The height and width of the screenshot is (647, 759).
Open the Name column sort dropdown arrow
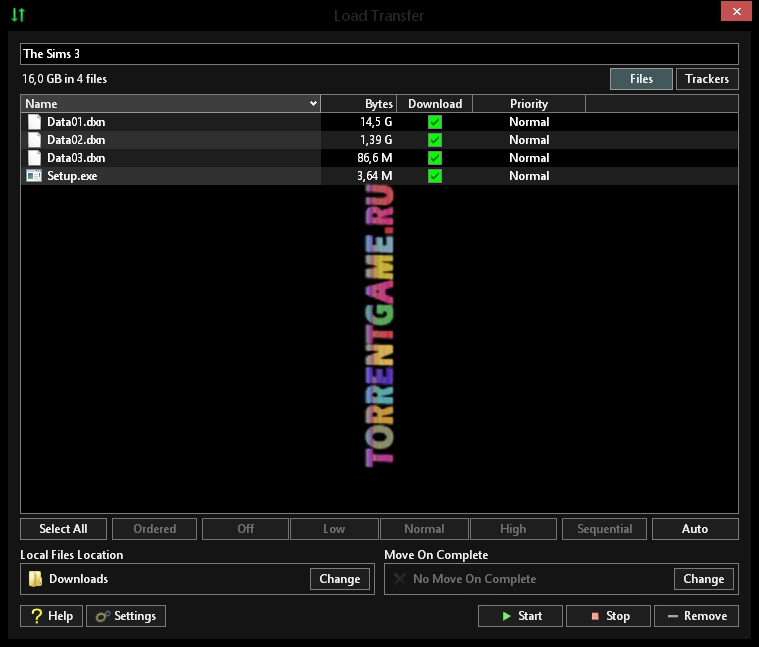click(313, 104)
